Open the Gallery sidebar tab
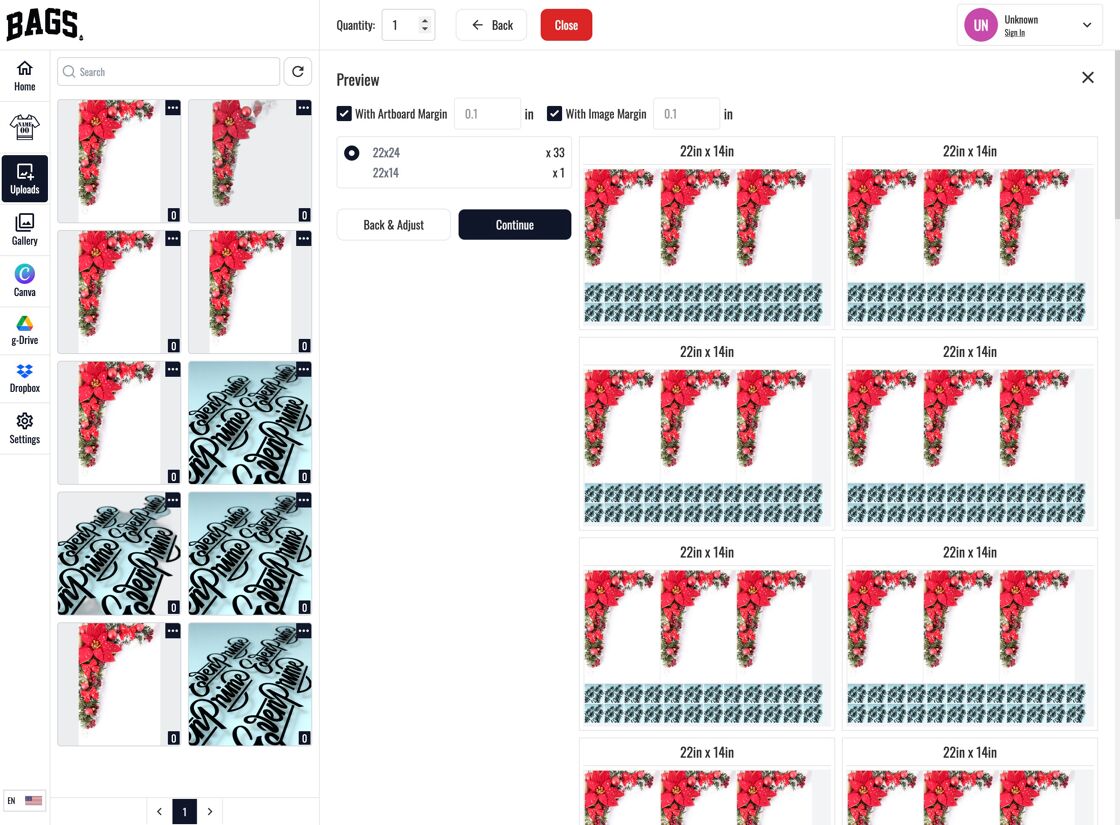Image resolution: width=1120 pixels, height=825 pixels. coord(24,229)
